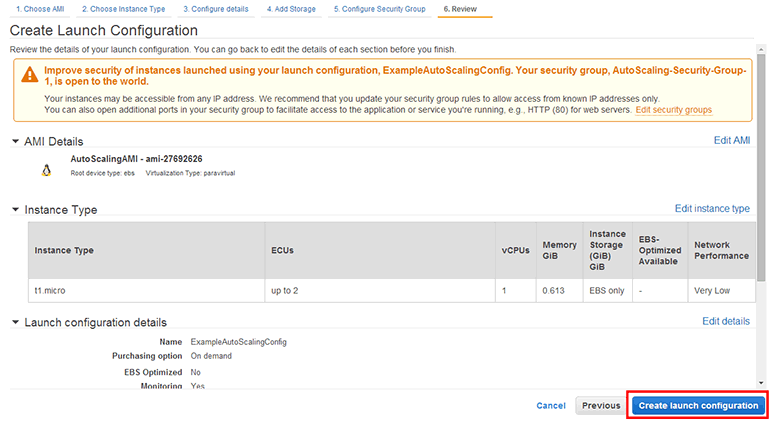The width and height of the screenshot is (770, 422).
Task: Click the Previous button
Action: 601,405
